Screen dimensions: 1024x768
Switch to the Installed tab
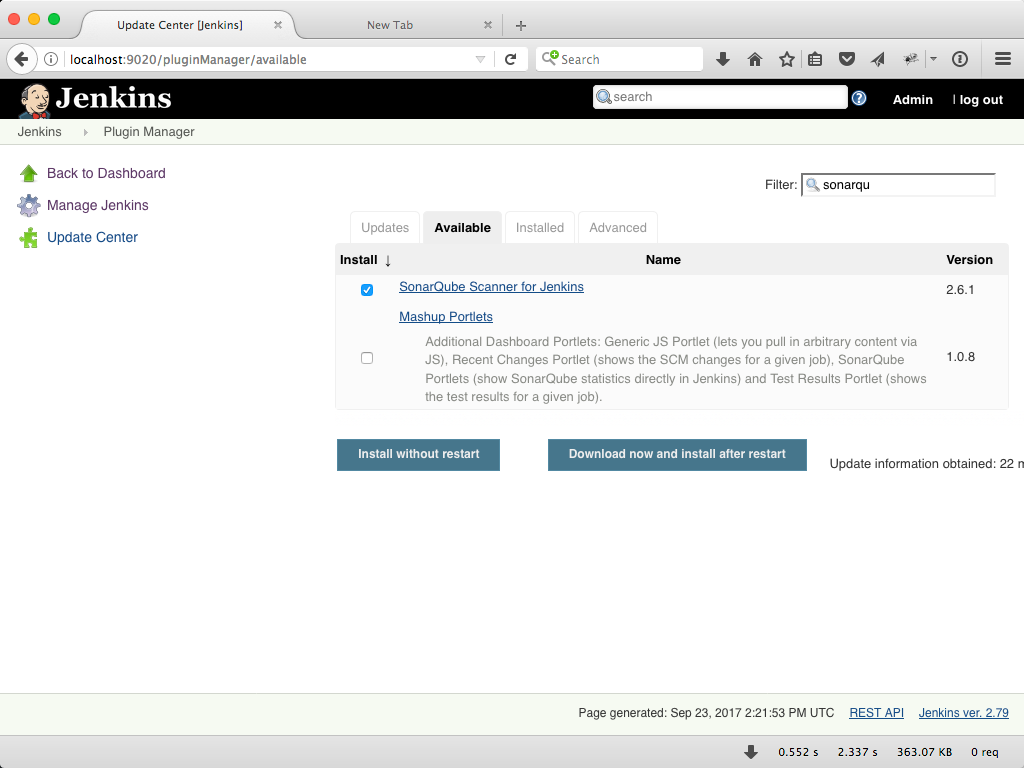[539, 227]
